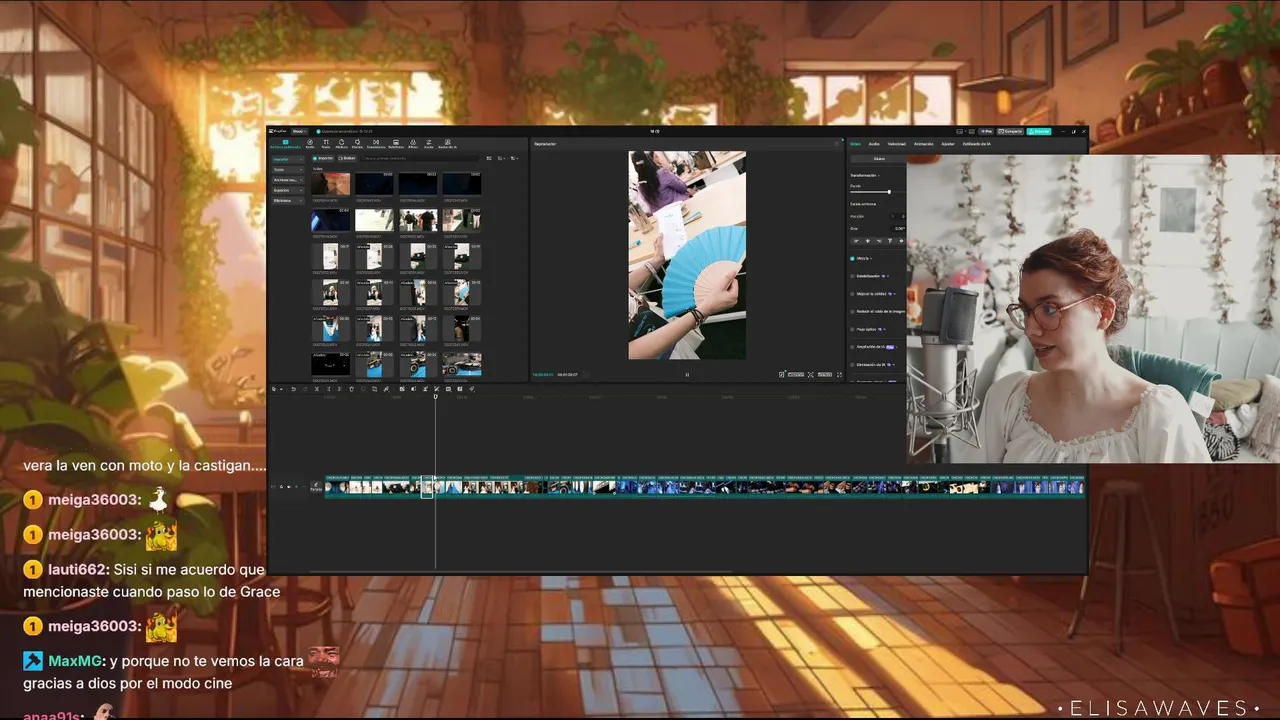Screen dimensions: 1280x720
Task: Open the media sort dropdown
Action: coord(501,158)
